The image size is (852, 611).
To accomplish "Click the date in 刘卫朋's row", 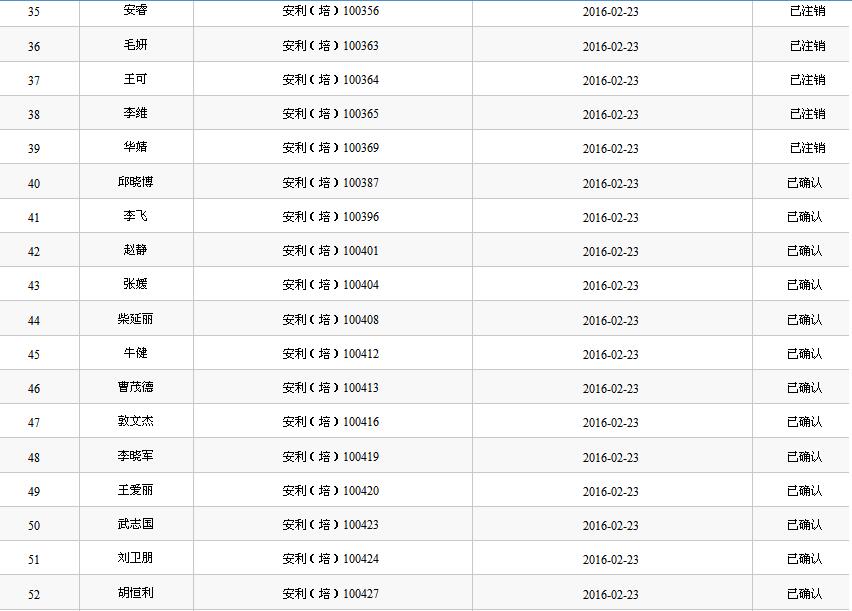I will pyautogui.click(x=610, y=560).
